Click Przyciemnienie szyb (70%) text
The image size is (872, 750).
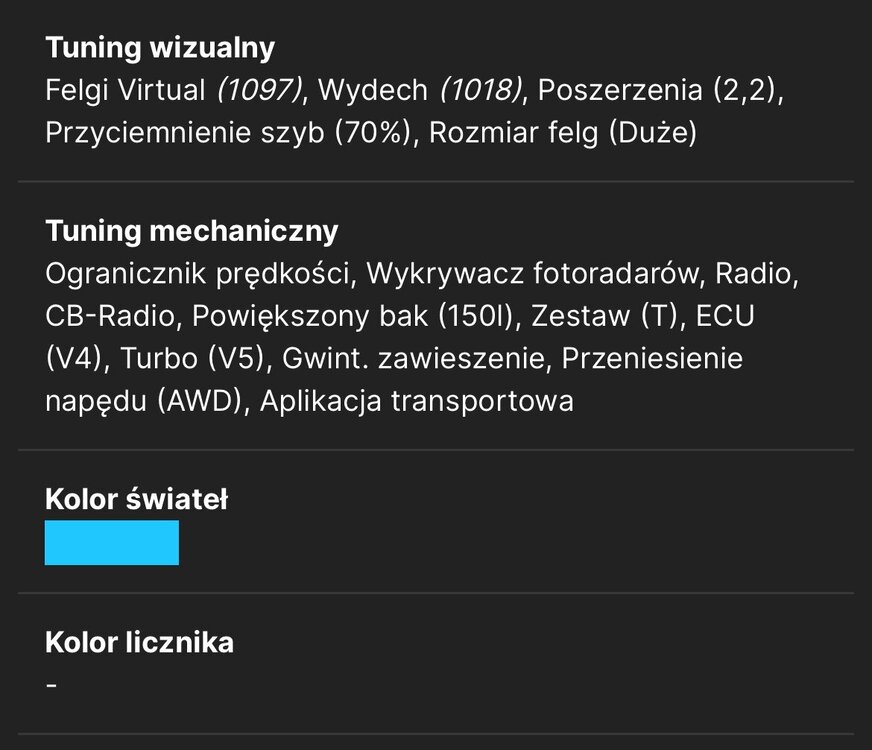(x=227, y=133)
